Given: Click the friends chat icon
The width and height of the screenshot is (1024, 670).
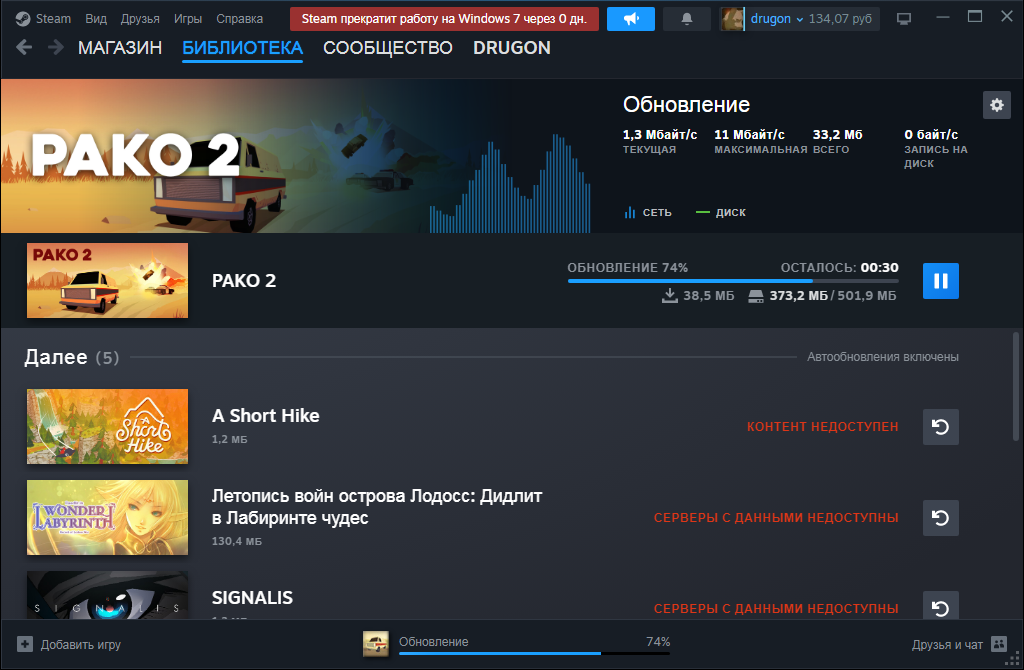Looking at the screenshot, I should pyautogui.click(x=999, y=645).
